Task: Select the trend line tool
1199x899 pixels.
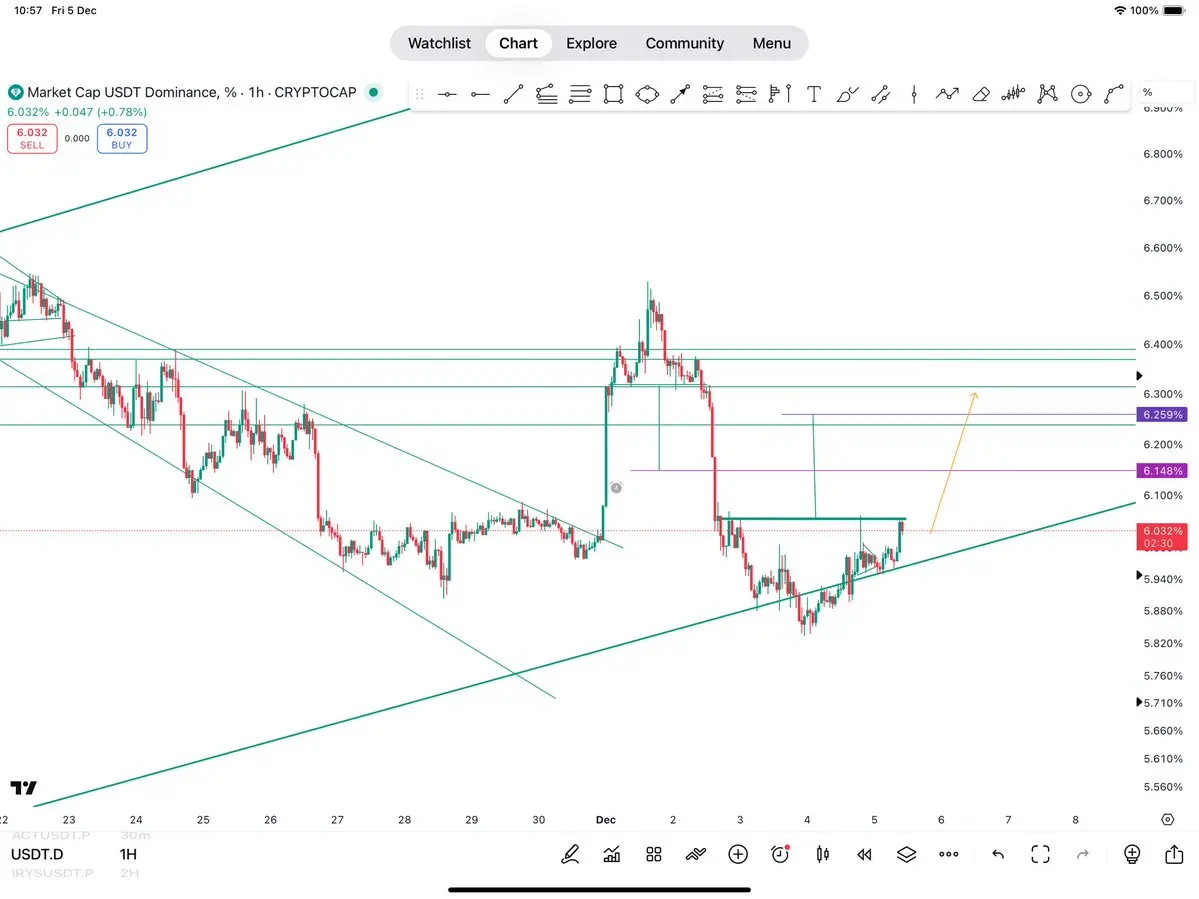Action: tap(513, 94)
